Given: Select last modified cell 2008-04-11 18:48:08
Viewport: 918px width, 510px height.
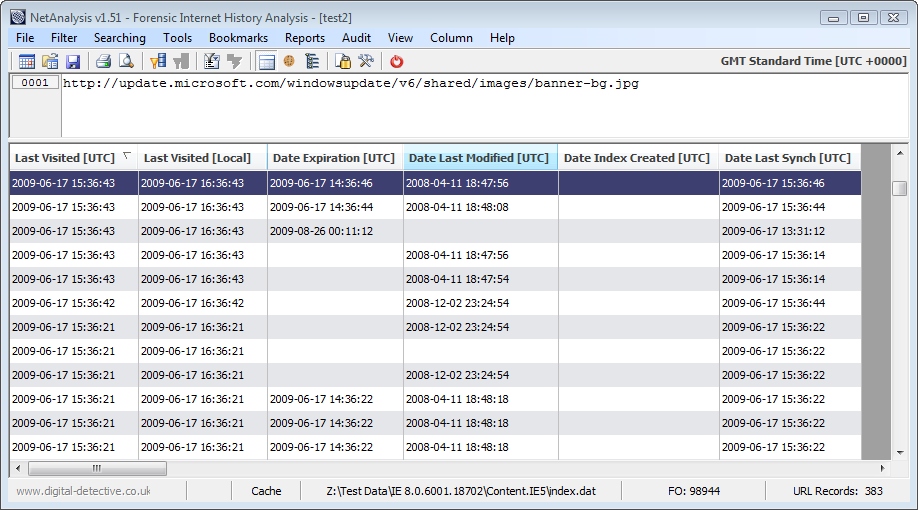Looking at the screenshot, I should (481, 207).
